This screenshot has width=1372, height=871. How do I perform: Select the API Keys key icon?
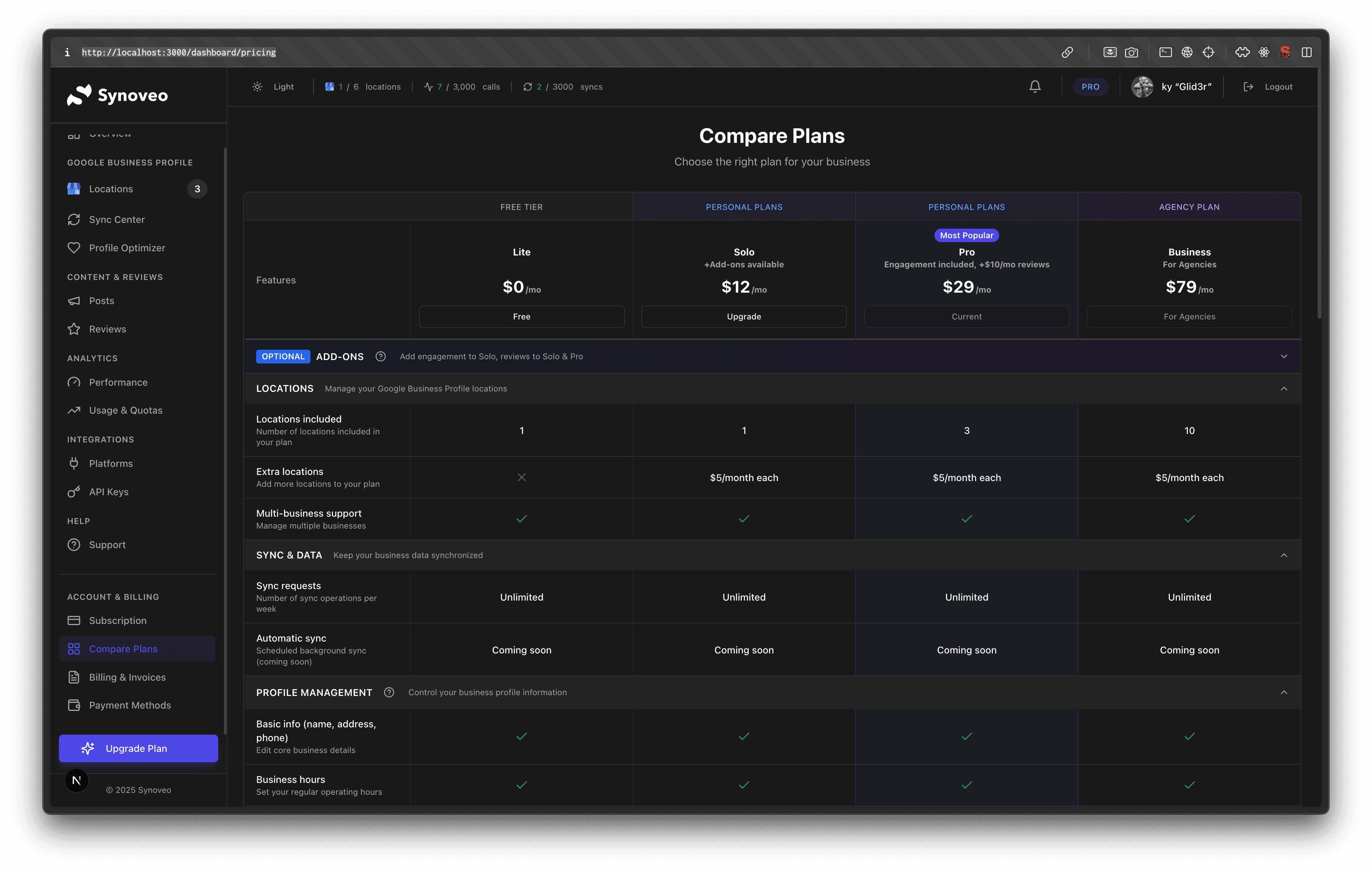click(x=75, y=491)
